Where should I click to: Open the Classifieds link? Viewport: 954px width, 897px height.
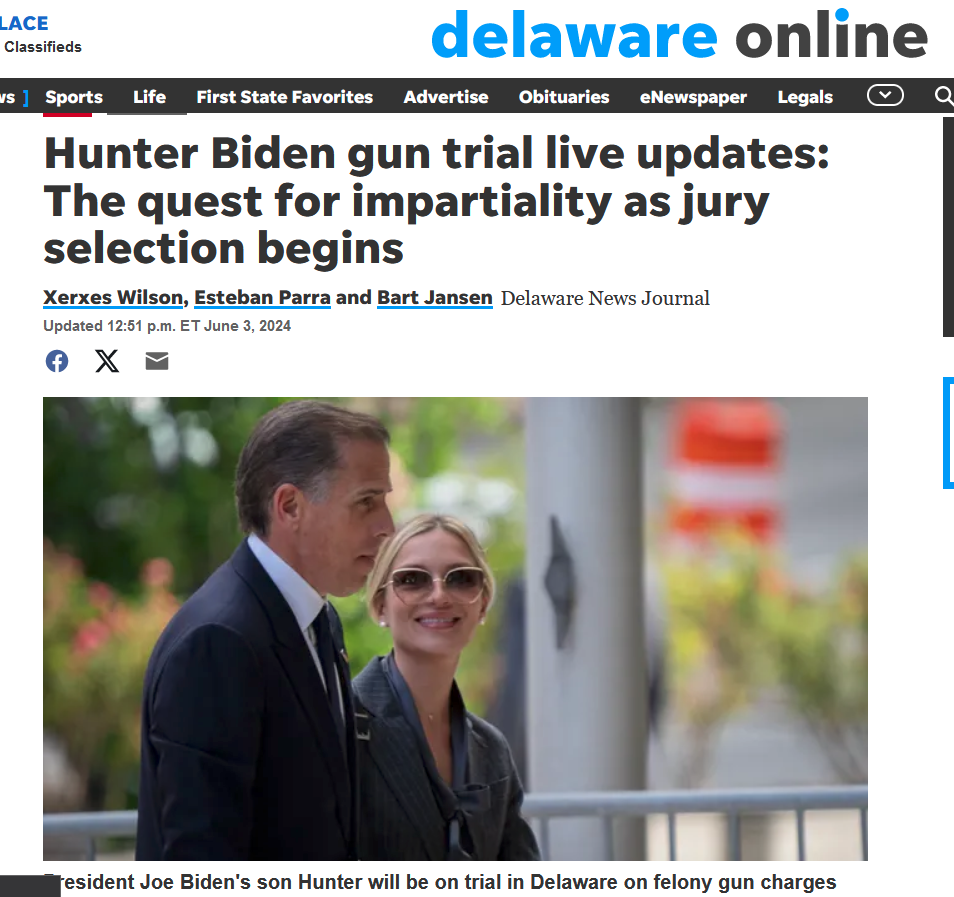(x=43, y=47)
